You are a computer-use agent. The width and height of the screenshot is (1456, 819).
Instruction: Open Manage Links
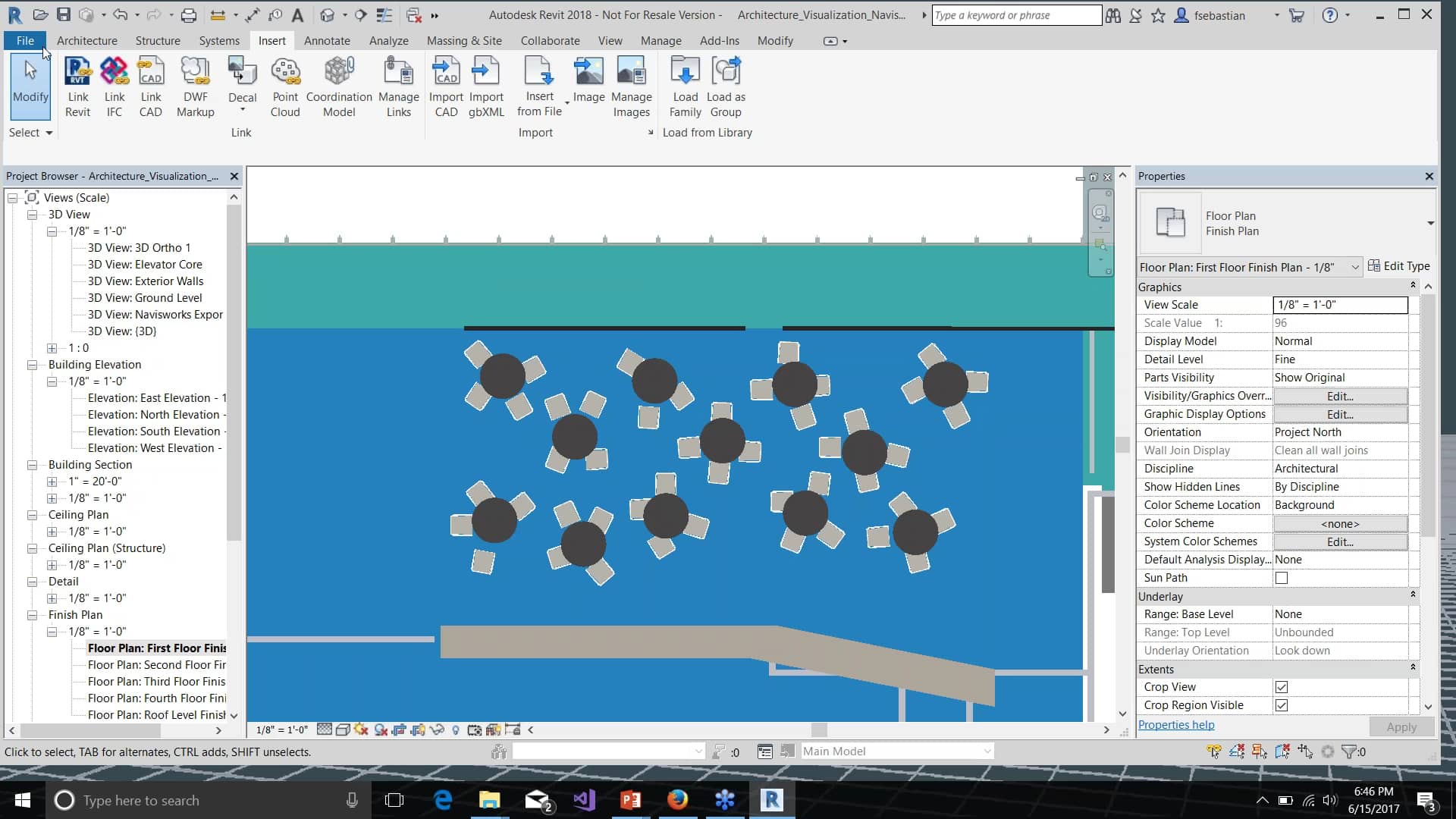click(399, 83)
